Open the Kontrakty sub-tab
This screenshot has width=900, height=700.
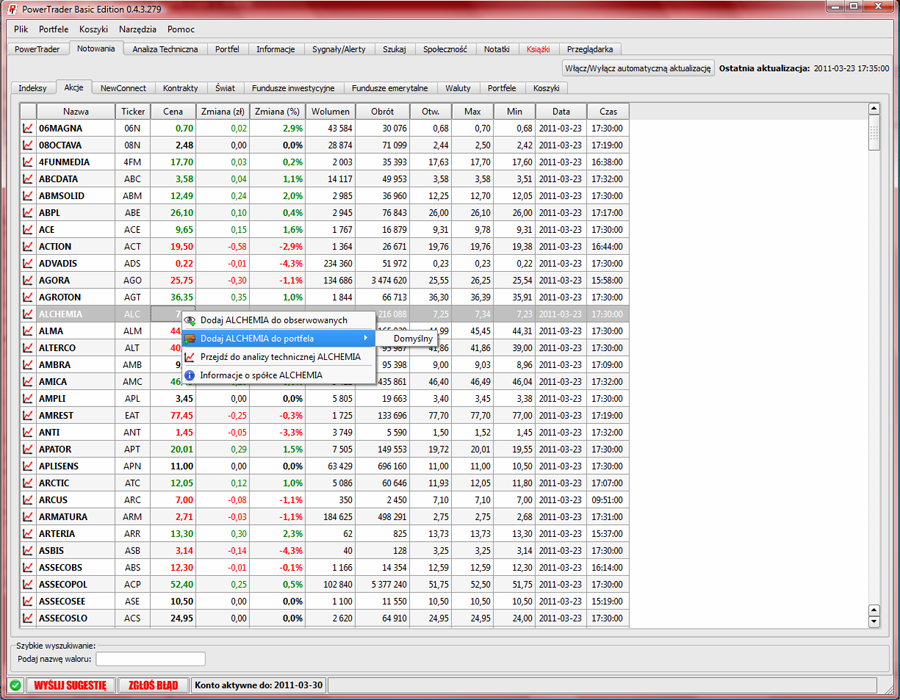180,88
